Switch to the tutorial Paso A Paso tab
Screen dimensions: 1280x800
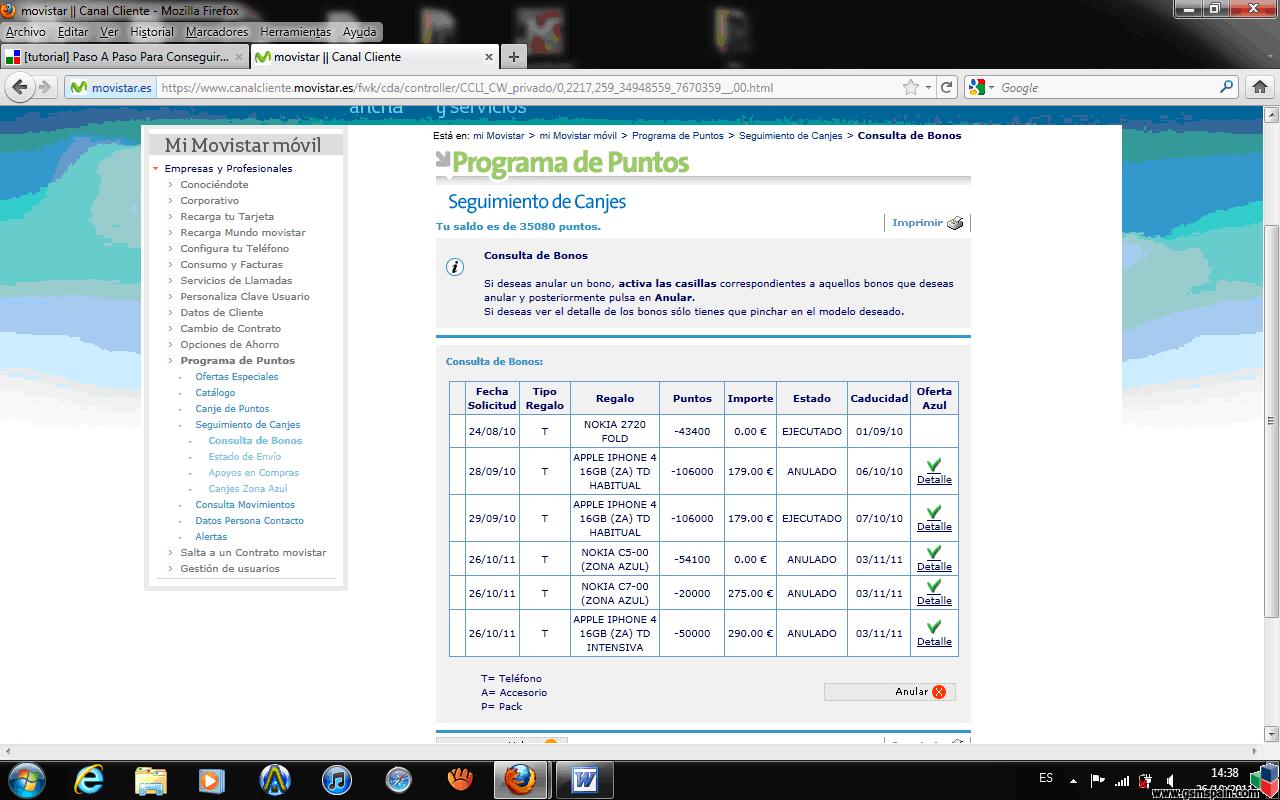pos(124,57)
